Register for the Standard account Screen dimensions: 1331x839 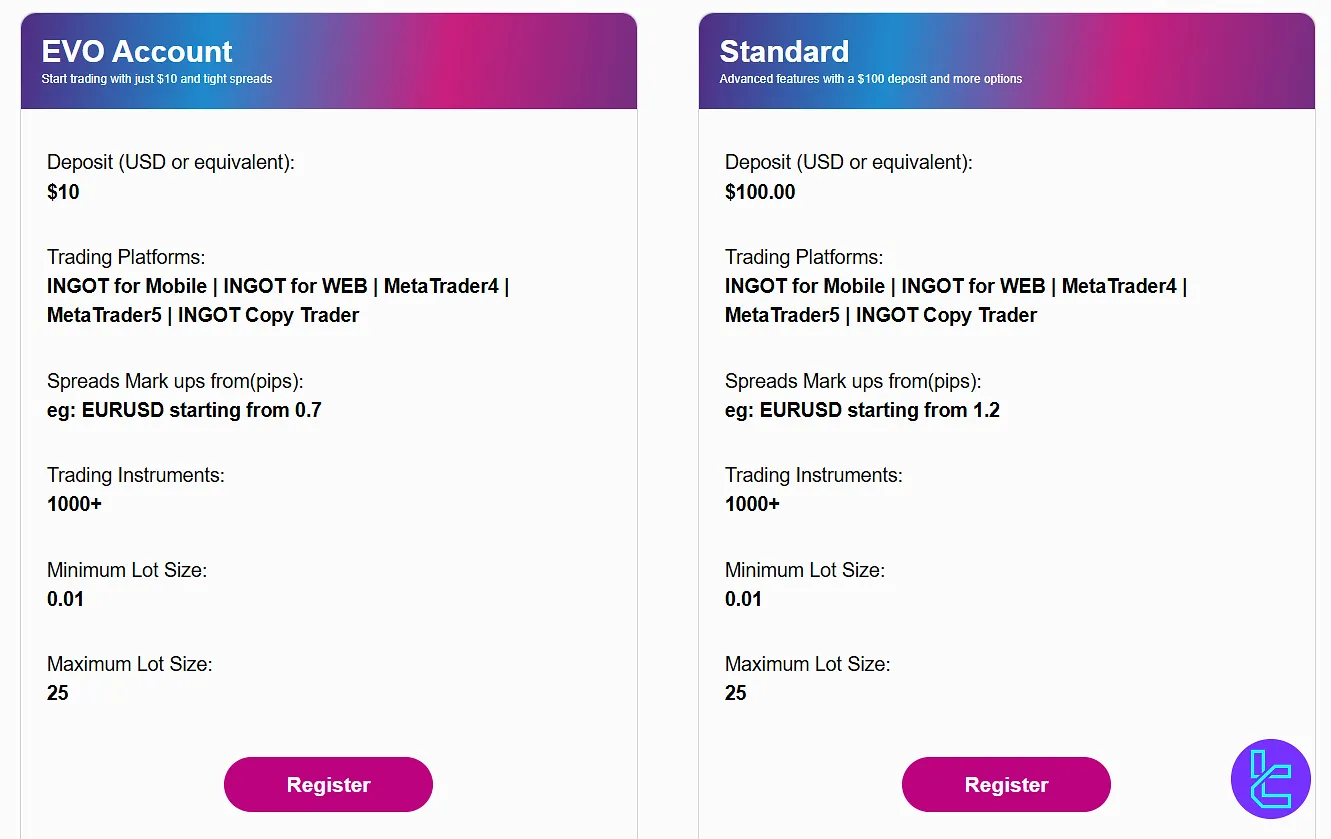click(x=1006, y=785)
